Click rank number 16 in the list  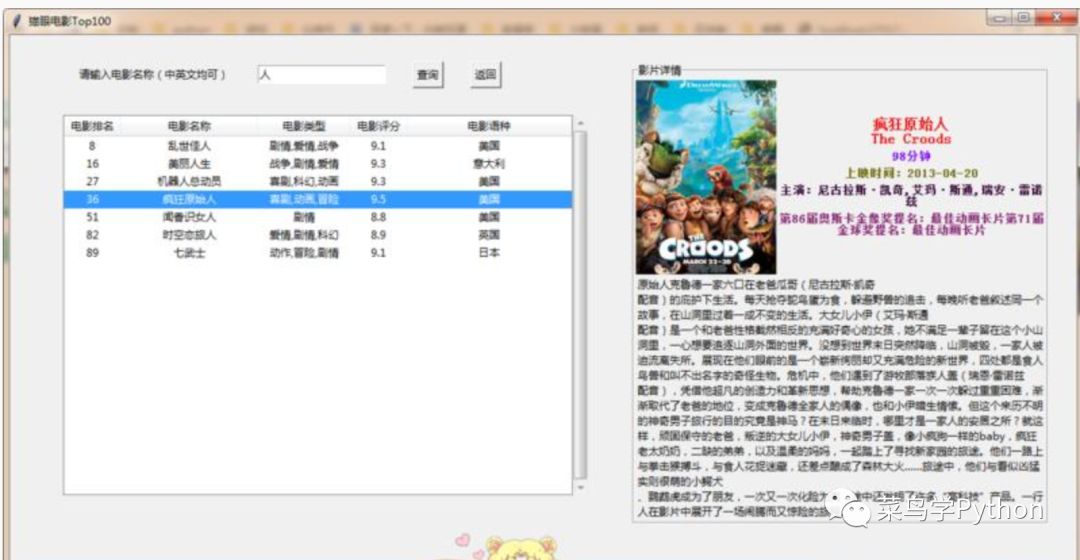pyautogui.click(x=92, y=164)
